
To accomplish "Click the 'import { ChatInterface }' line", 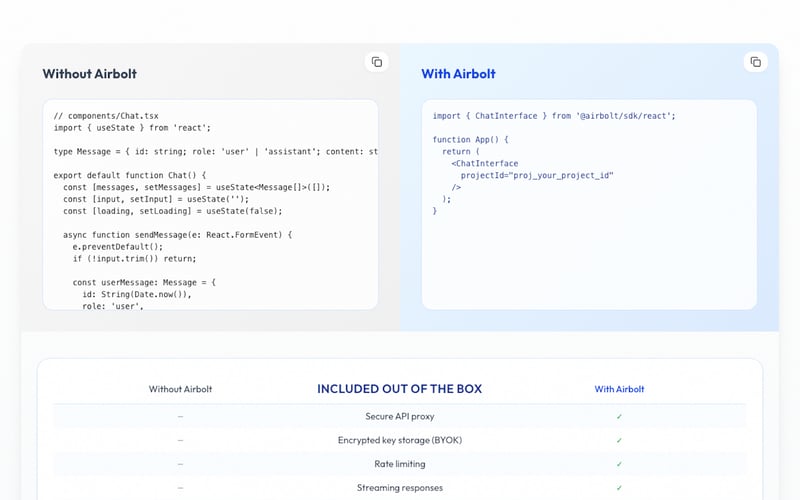I will click(554, 116).
